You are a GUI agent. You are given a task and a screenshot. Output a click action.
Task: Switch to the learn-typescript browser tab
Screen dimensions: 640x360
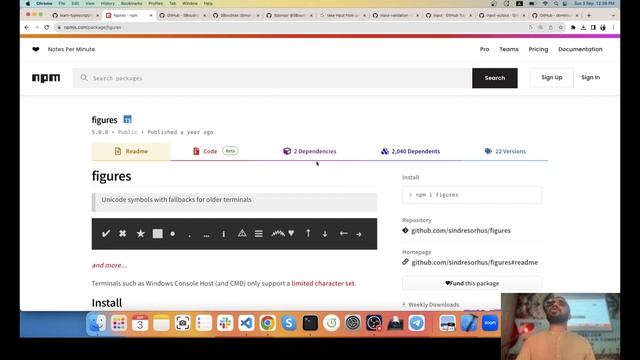(76, 15)
